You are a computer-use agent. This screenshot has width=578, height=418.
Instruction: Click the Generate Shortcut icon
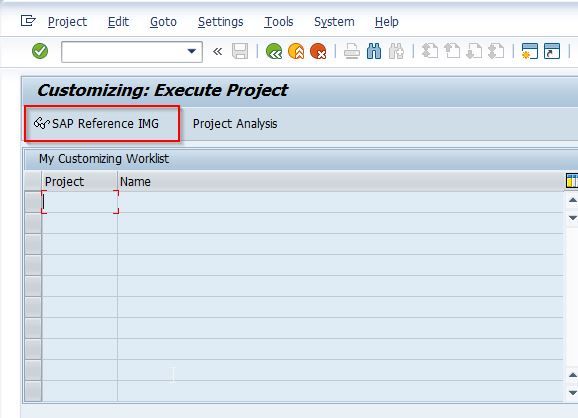(x=552, y=51)
